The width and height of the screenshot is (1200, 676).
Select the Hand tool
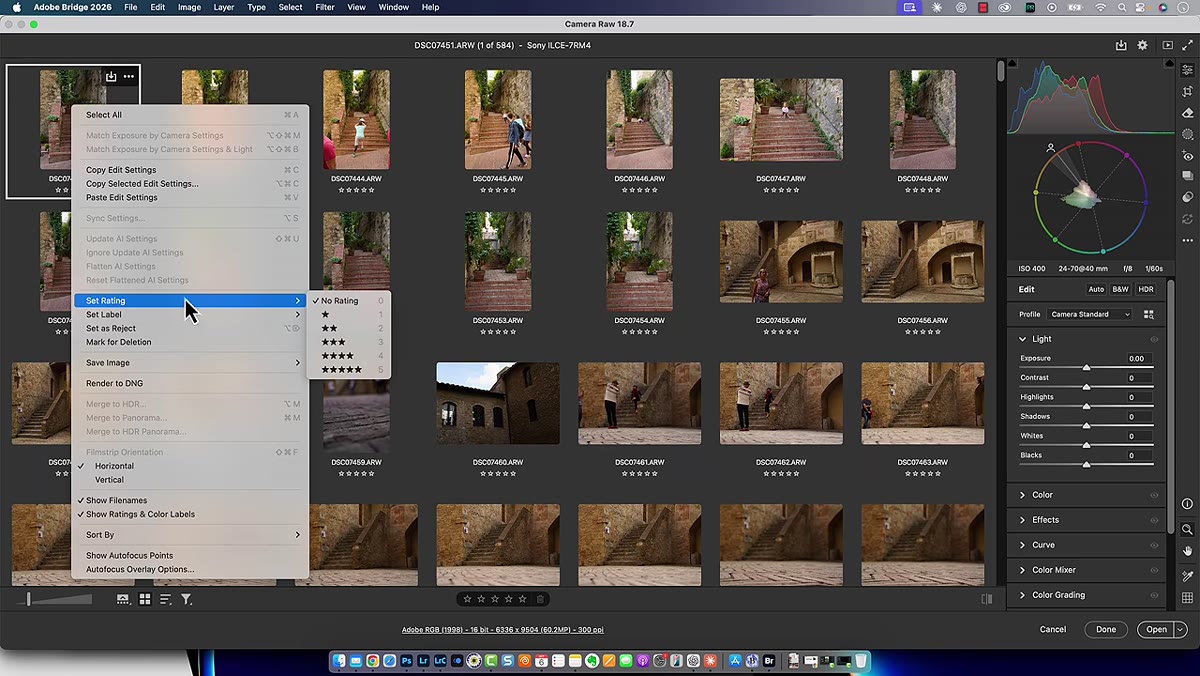[x=1187, y=551]
